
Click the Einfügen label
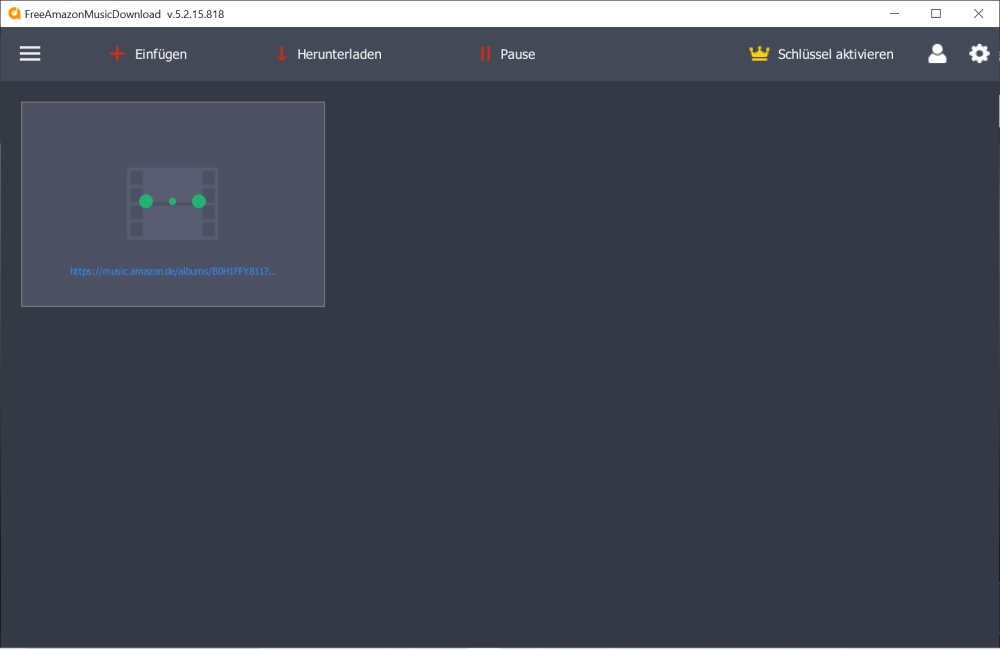click(x=161, y=54)
